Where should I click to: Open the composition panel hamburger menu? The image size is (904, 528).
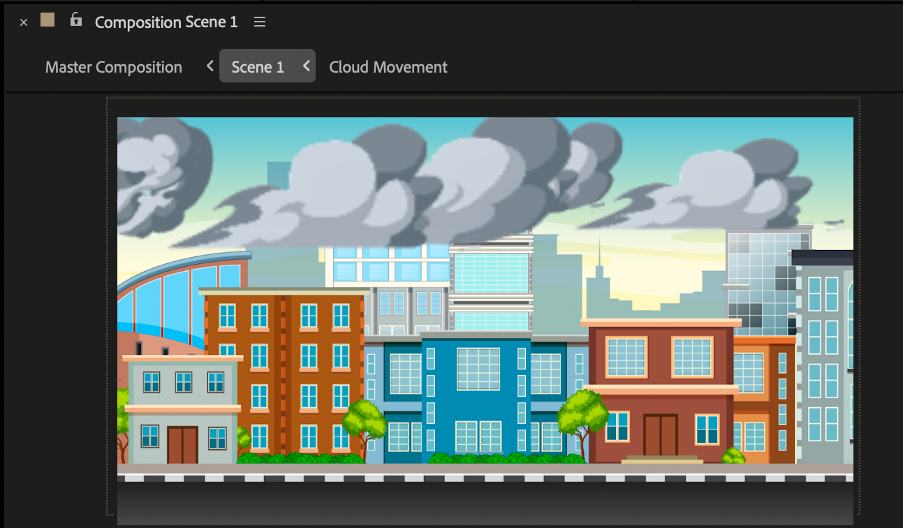(x=260, y=22)
